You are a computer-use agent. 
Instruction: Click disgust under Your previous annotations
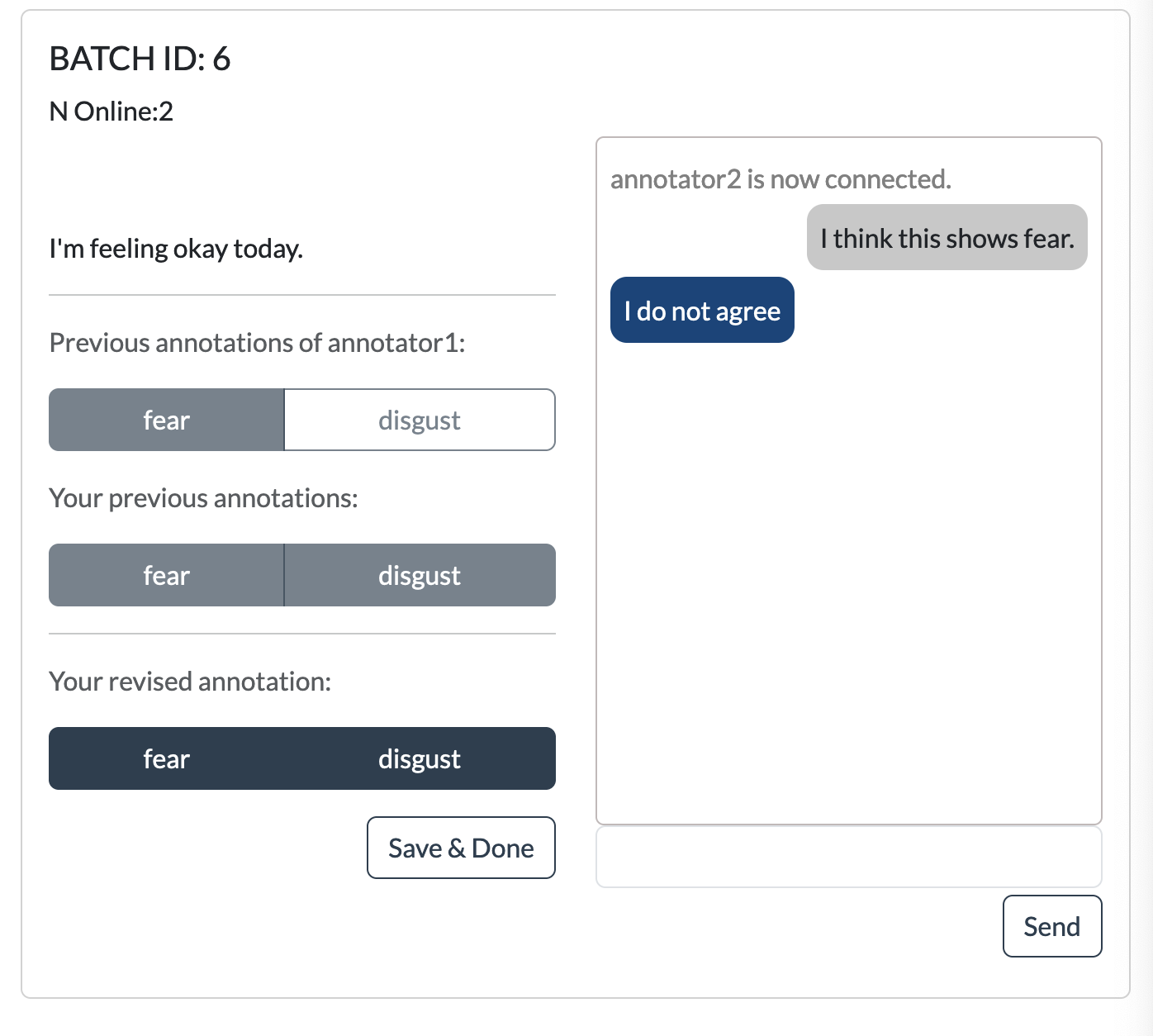pos(420,575)
